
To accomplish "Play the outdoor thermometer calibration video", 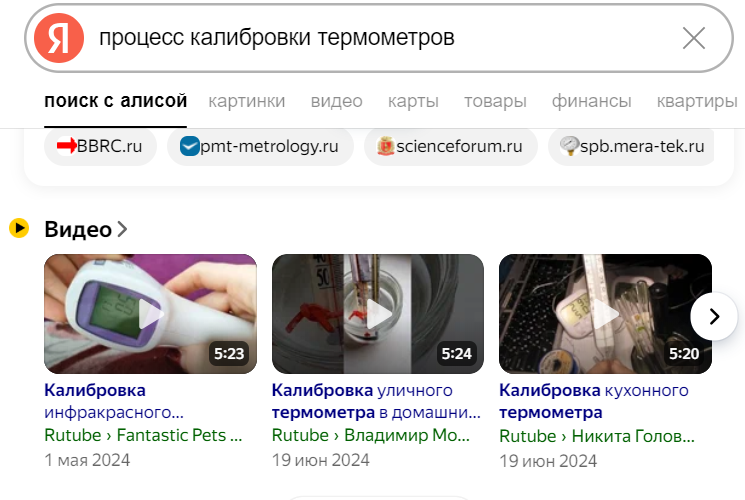I will pyautogui.click(x=378, y=314).
